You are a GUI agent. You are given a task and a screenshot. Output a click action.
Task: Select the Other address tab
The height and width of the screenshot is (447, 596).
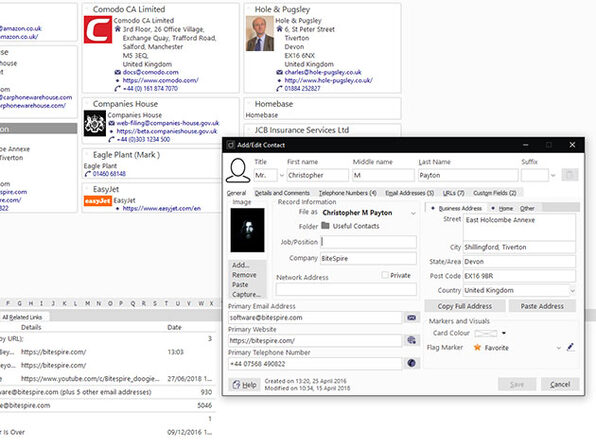527,208
